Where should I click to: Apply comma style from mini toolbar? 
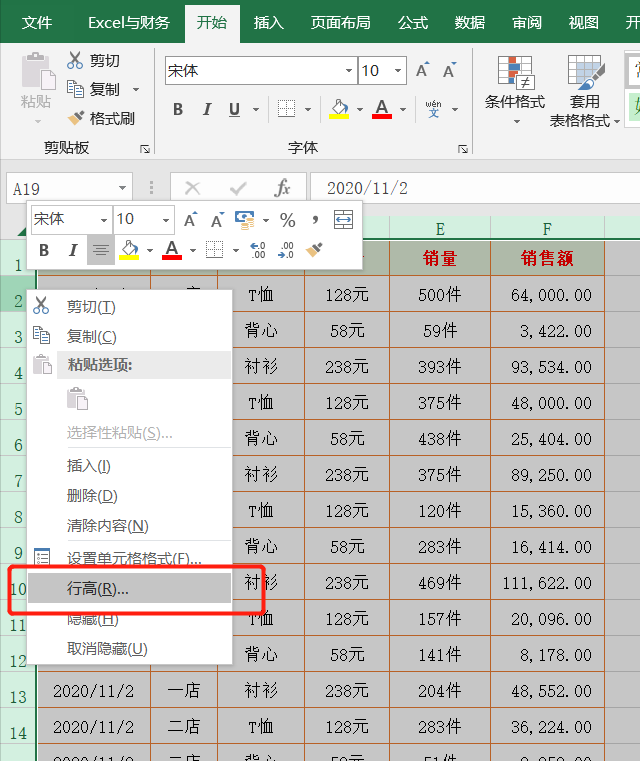coord(315,220)
